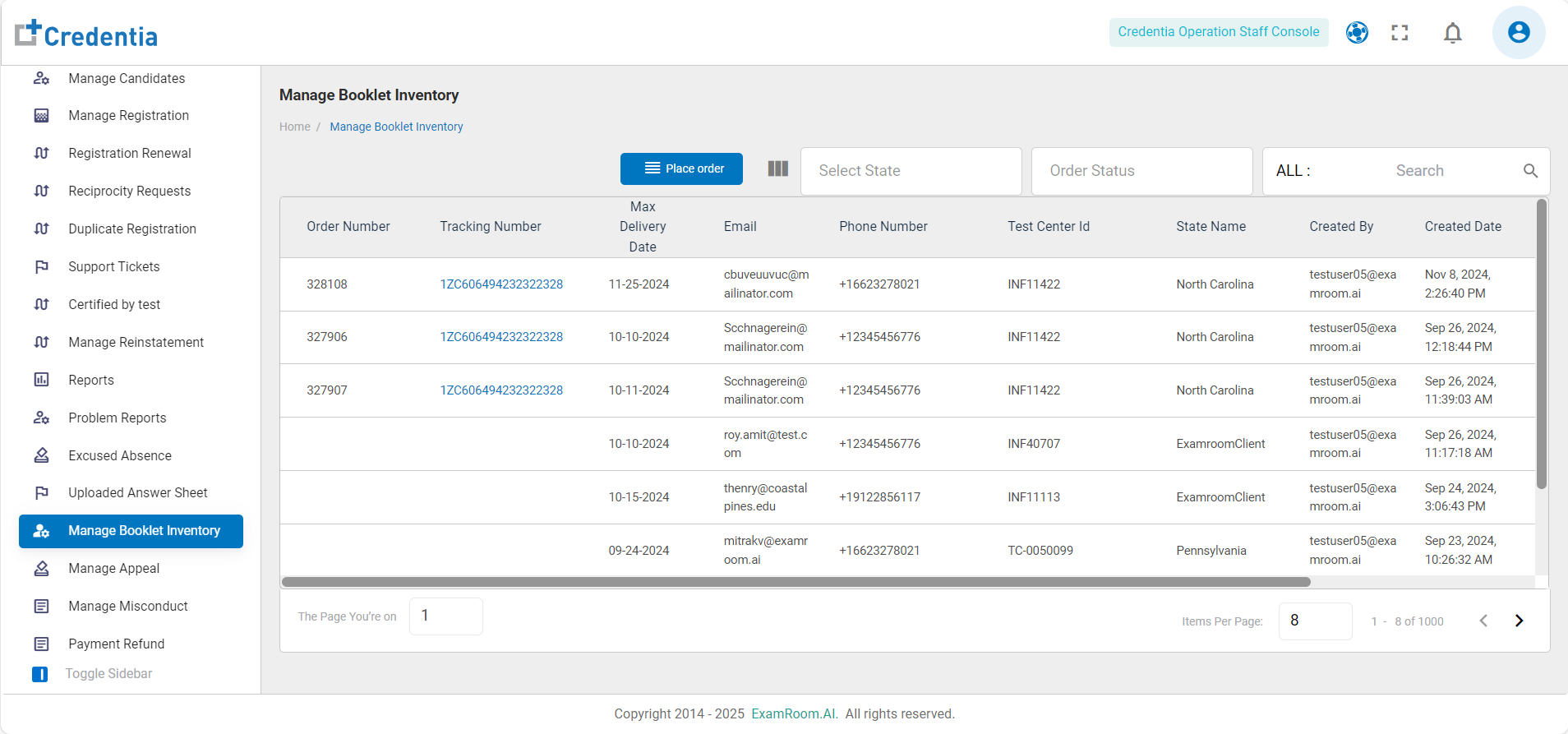Click the Order Number column header
Screen dimensions: 1568x734
348,227
